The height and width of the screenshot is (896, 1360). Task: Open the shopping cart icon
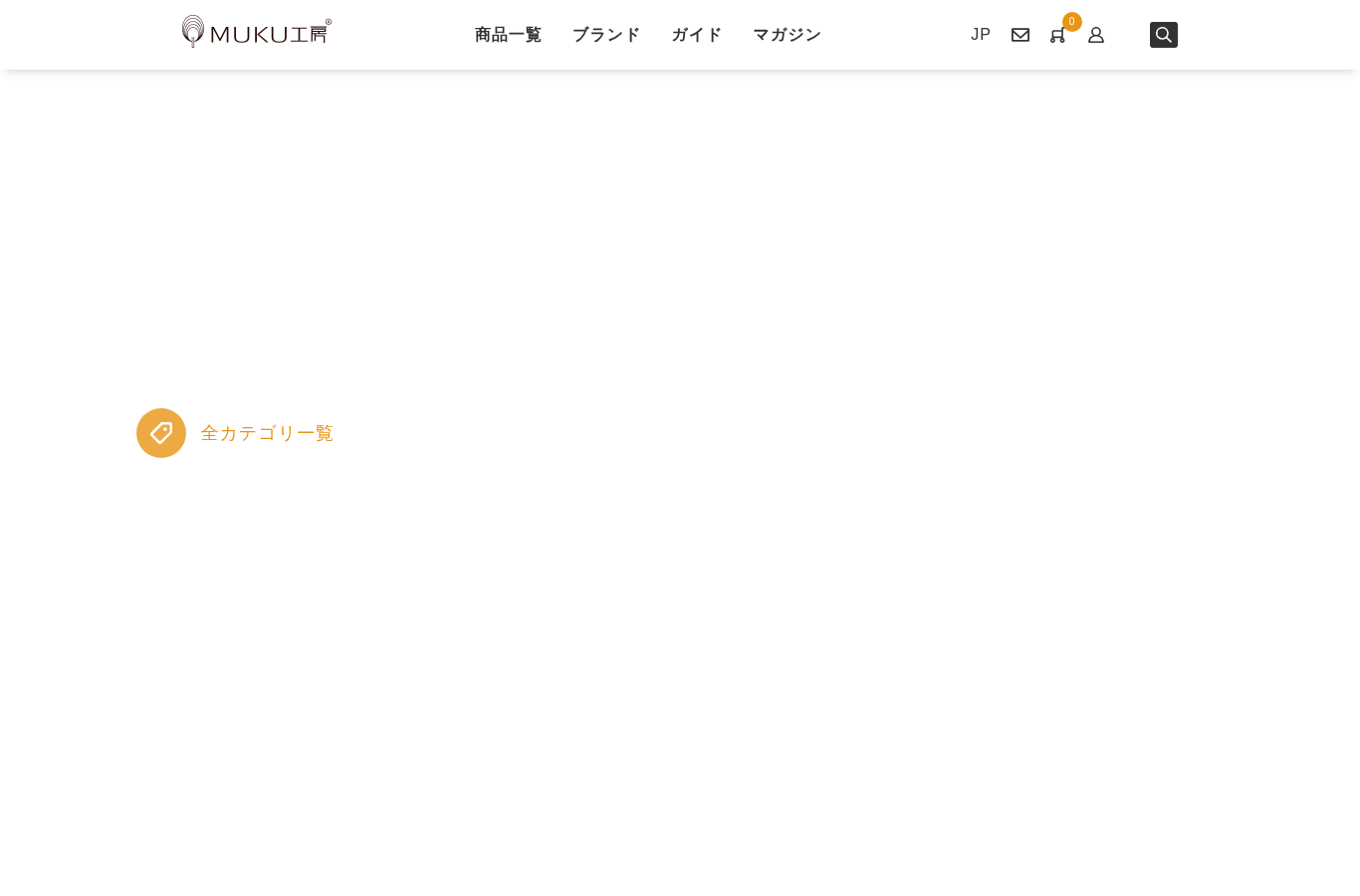pyautogui.click(x=1057, y=36)
